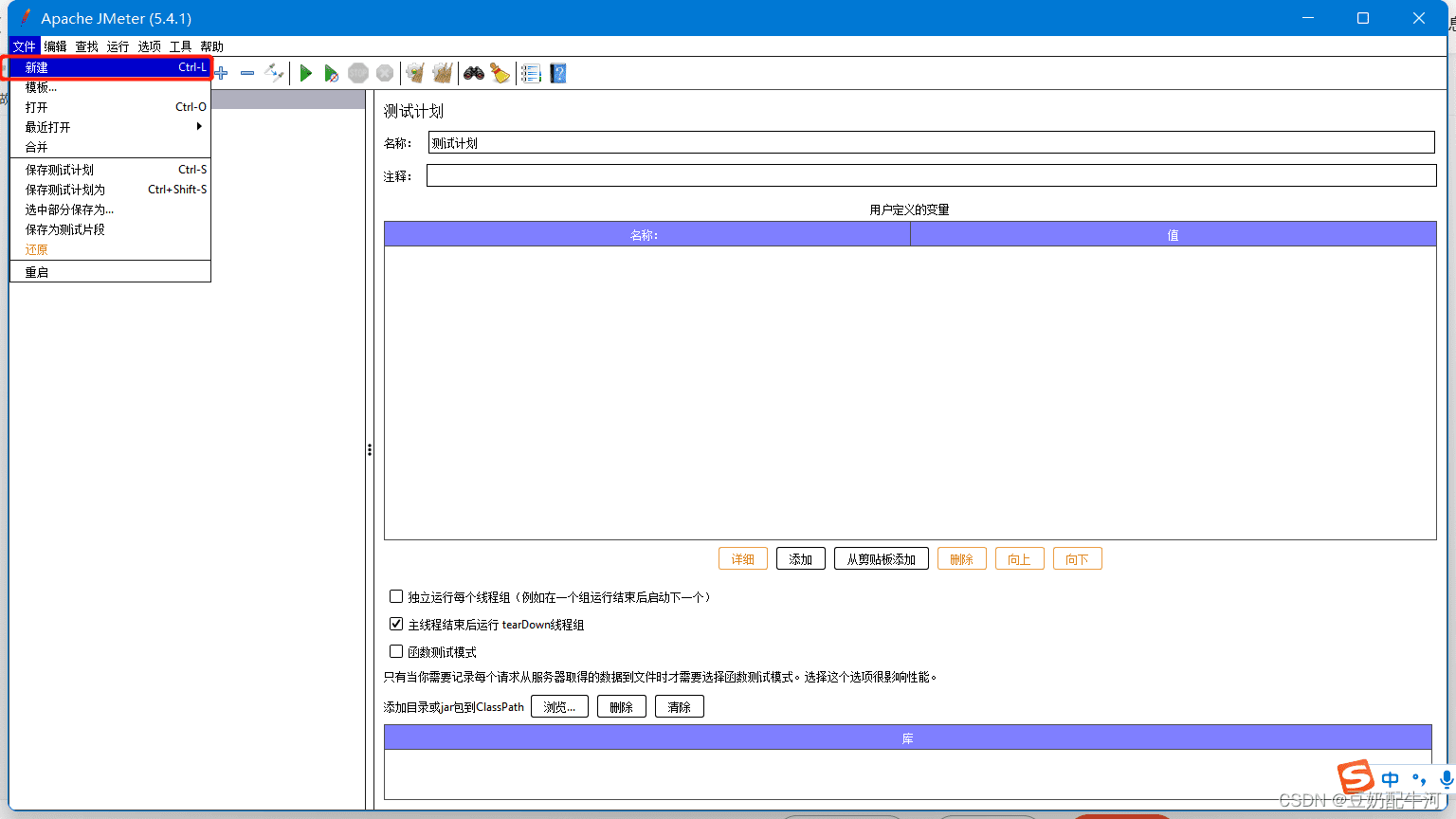This screenshot has height=819, width=1456.
Task: Click the 删除 button beside 浏览...
Action: (622, 707)
